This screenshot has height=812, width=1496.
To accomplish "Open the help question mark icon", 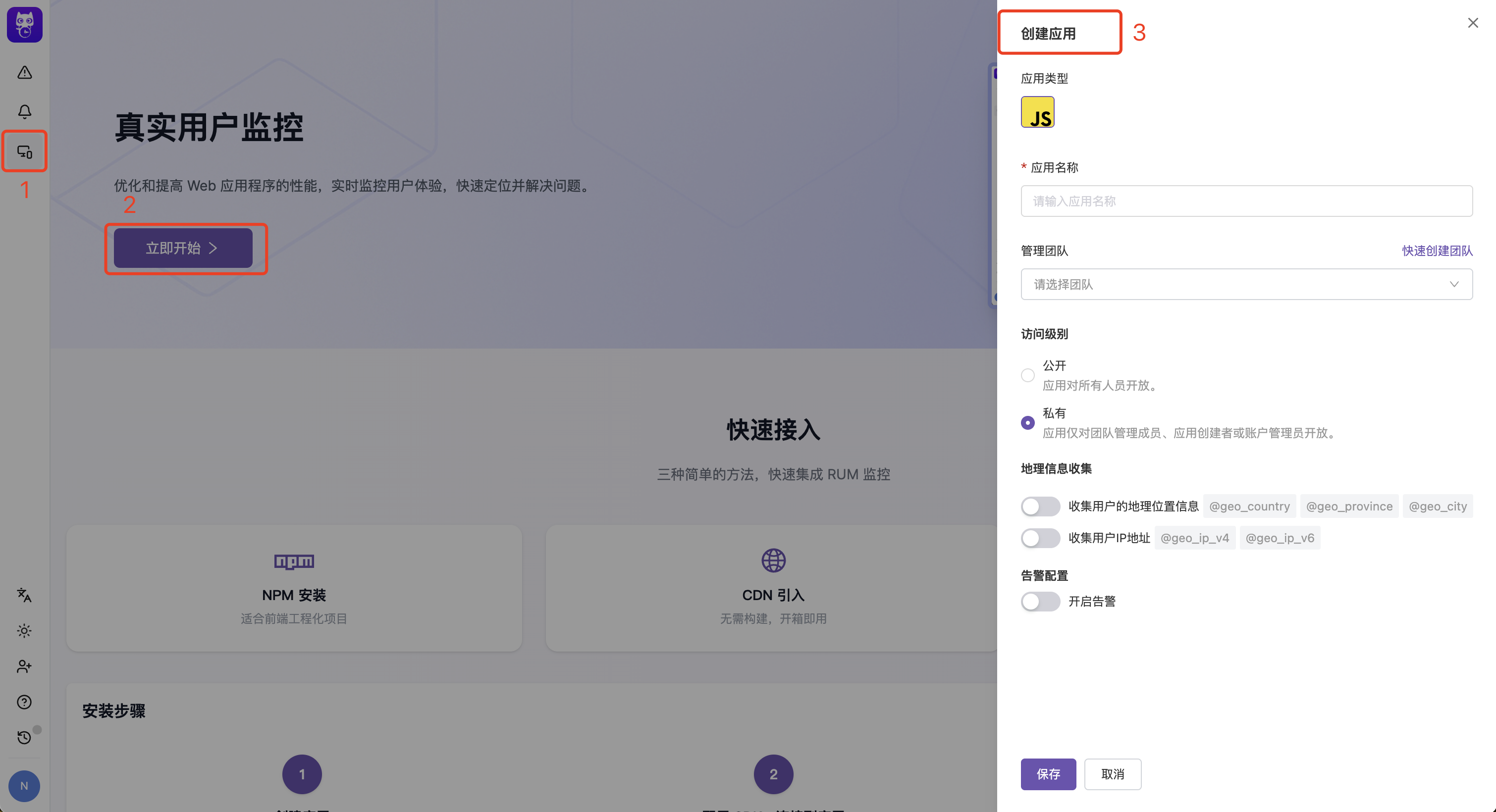I will (24, 702).
